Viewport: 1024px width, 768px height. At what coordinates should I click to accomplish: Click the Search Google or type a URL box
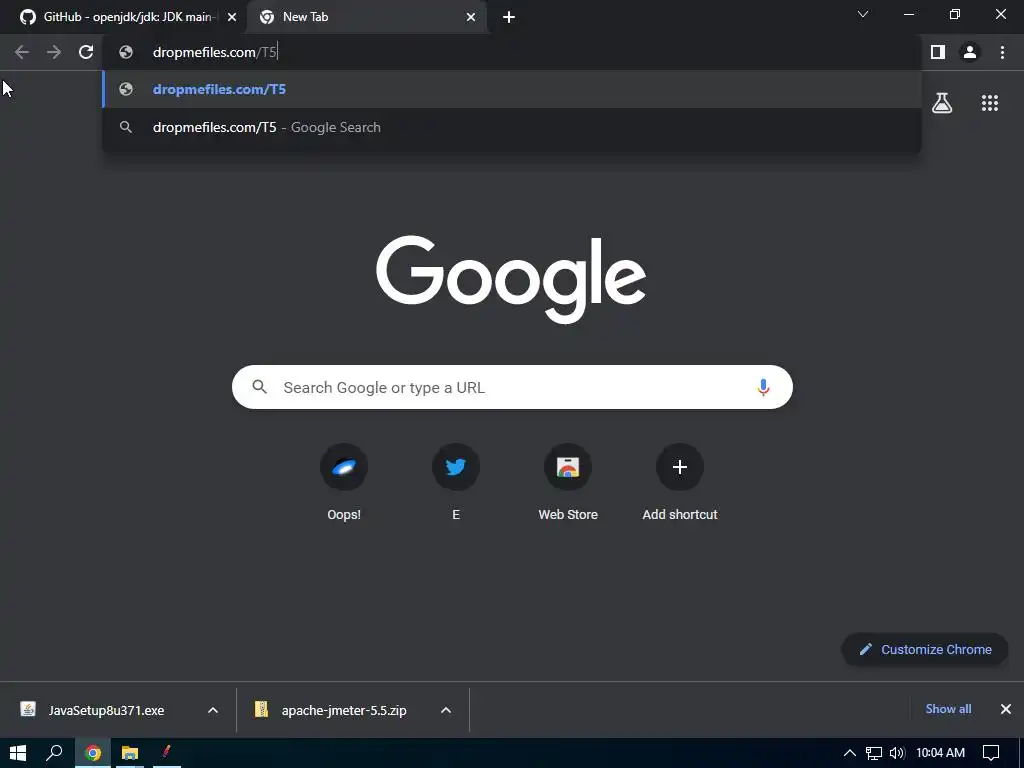(512, 387)
